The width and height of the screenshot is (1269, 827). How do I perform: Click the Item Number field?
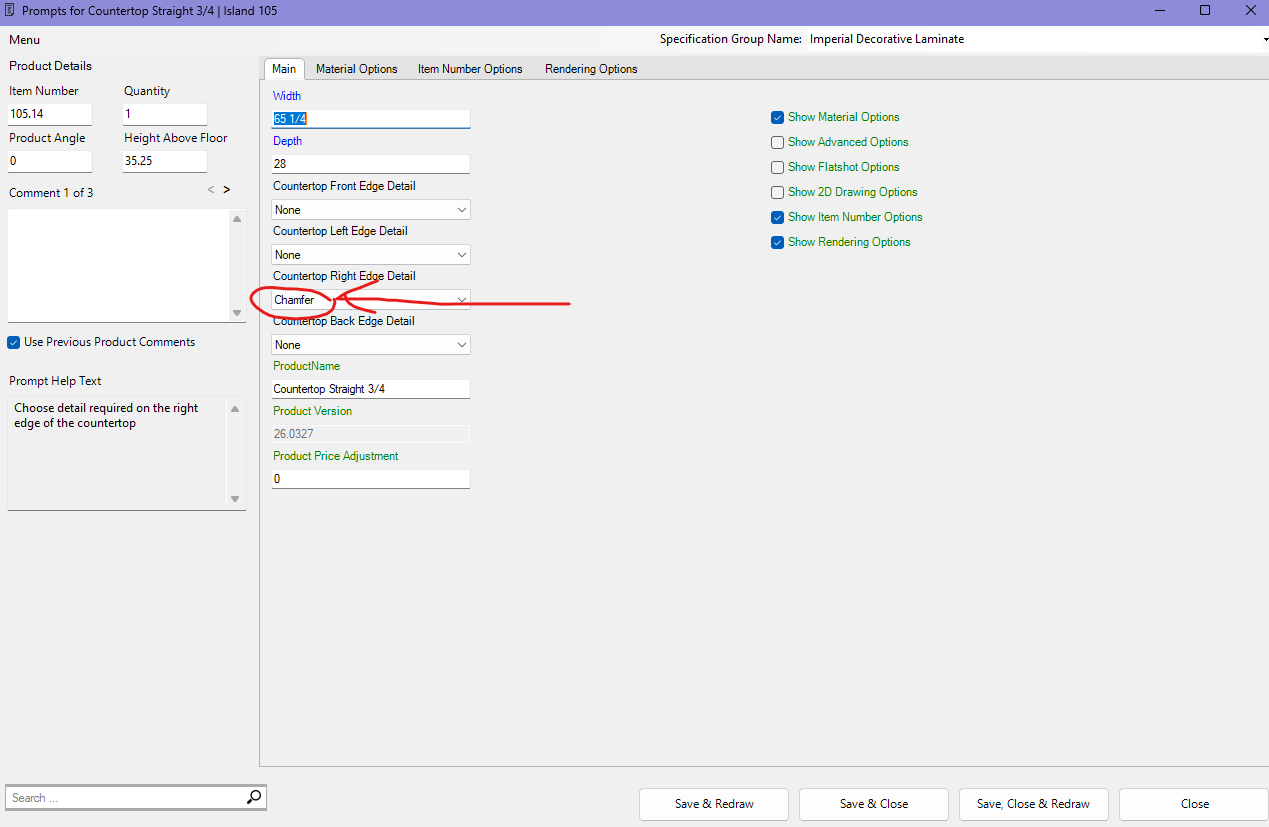click(50, 114)
